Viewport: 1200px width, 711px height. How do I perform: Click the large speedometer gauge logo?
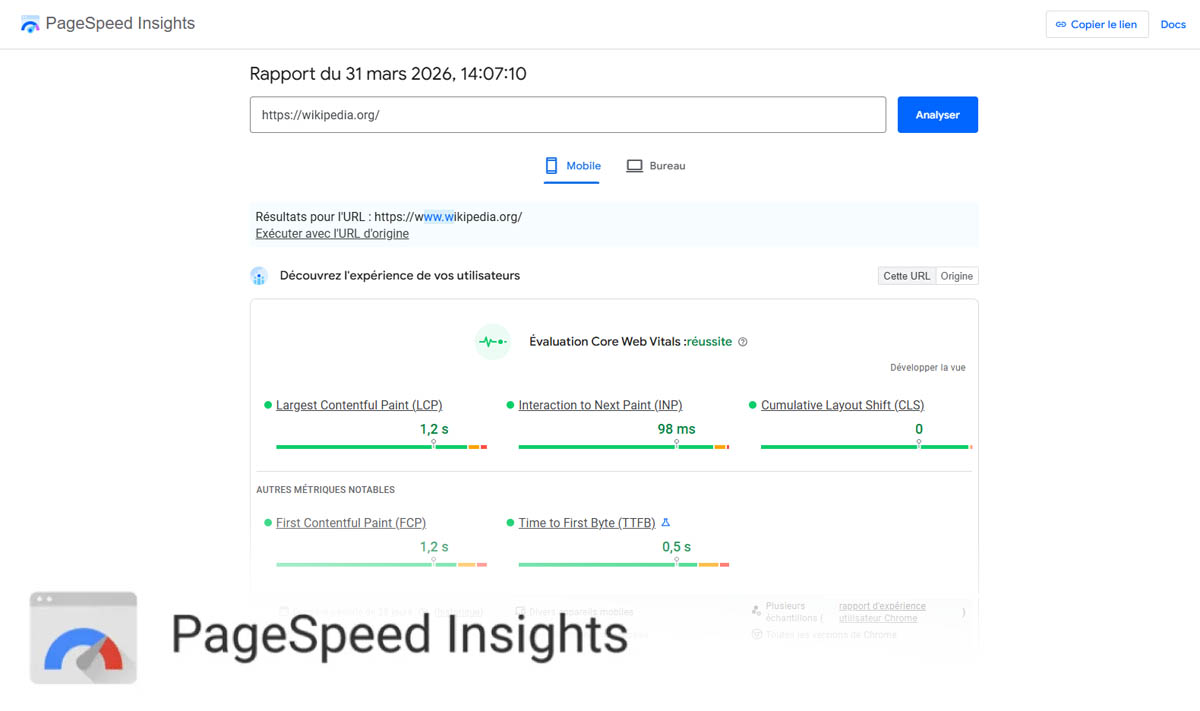click(x=83, y=639)
